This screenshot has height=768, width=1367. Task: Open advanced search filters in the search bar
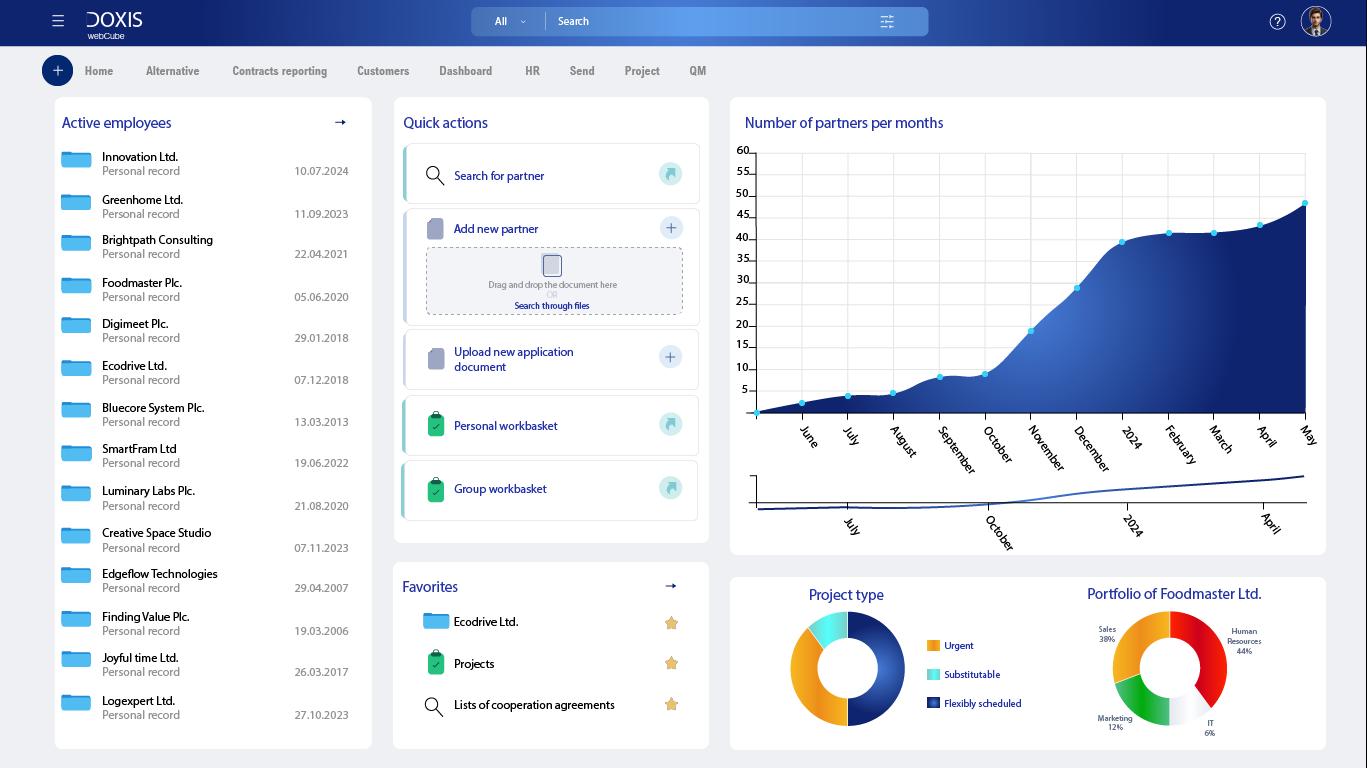[886, 21]
